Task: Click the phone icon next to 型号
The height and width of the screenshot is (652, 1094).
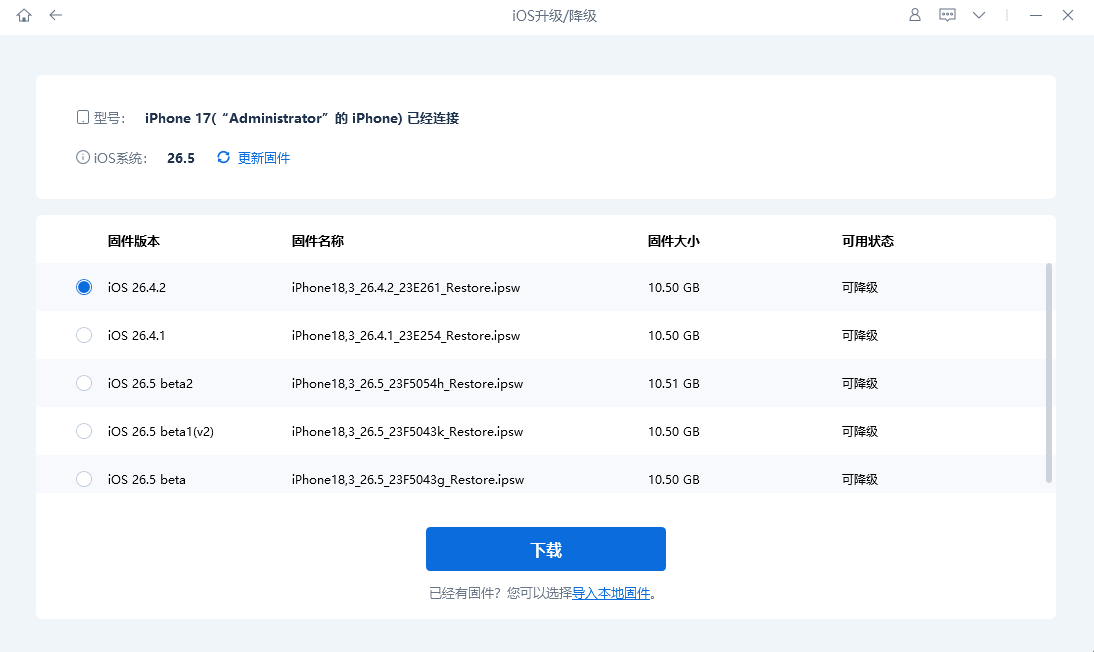Action: (x=82, y=117)
